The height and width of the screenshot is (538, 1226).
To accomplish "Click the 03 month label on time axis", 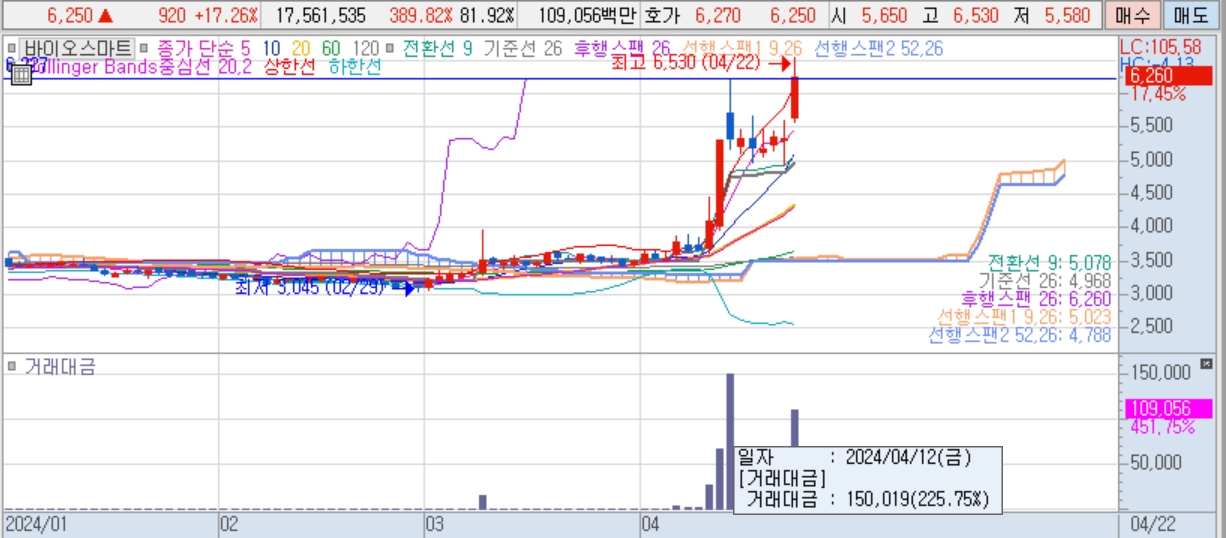I will point(434,523).
